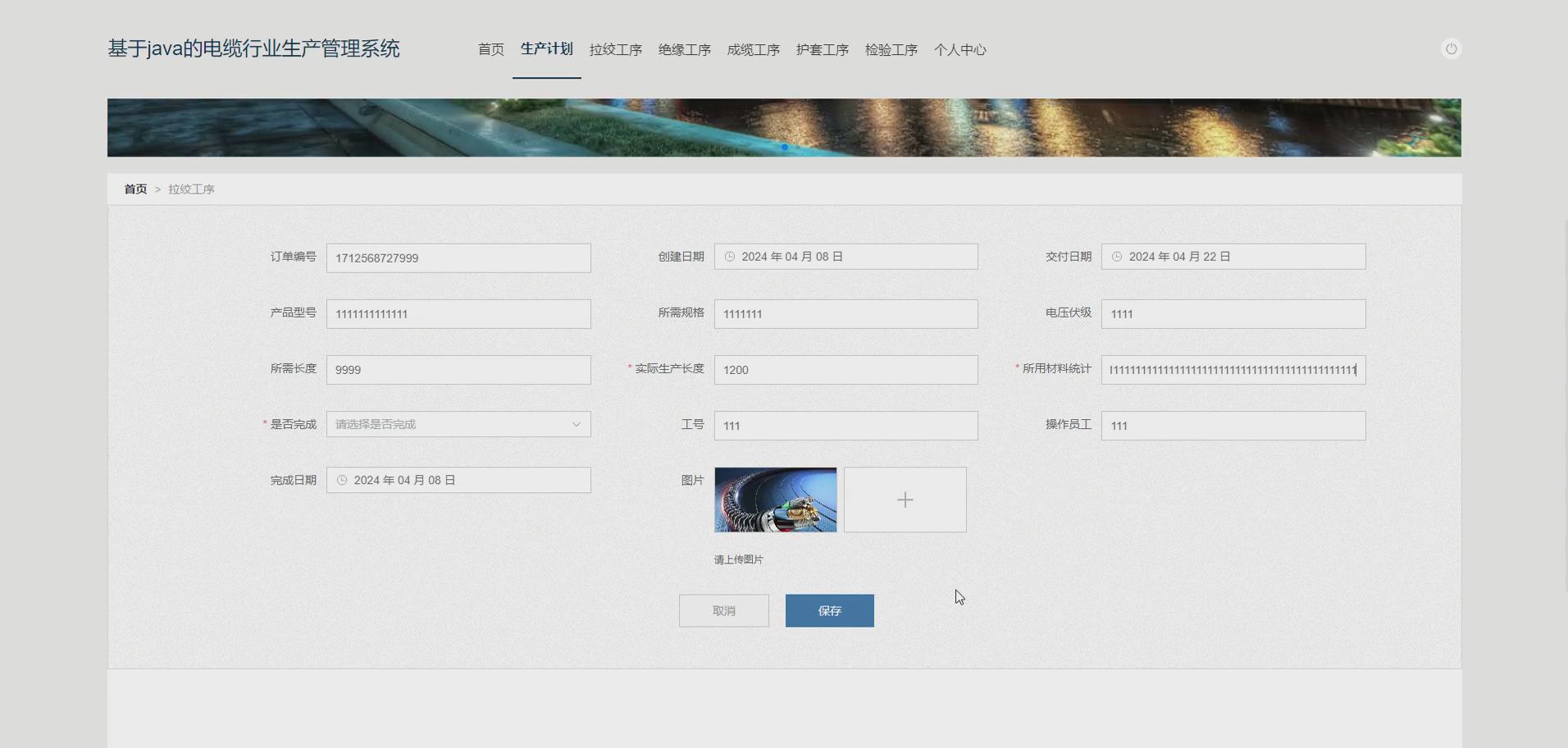Select the 护套工序 menu item

(823, 50)
